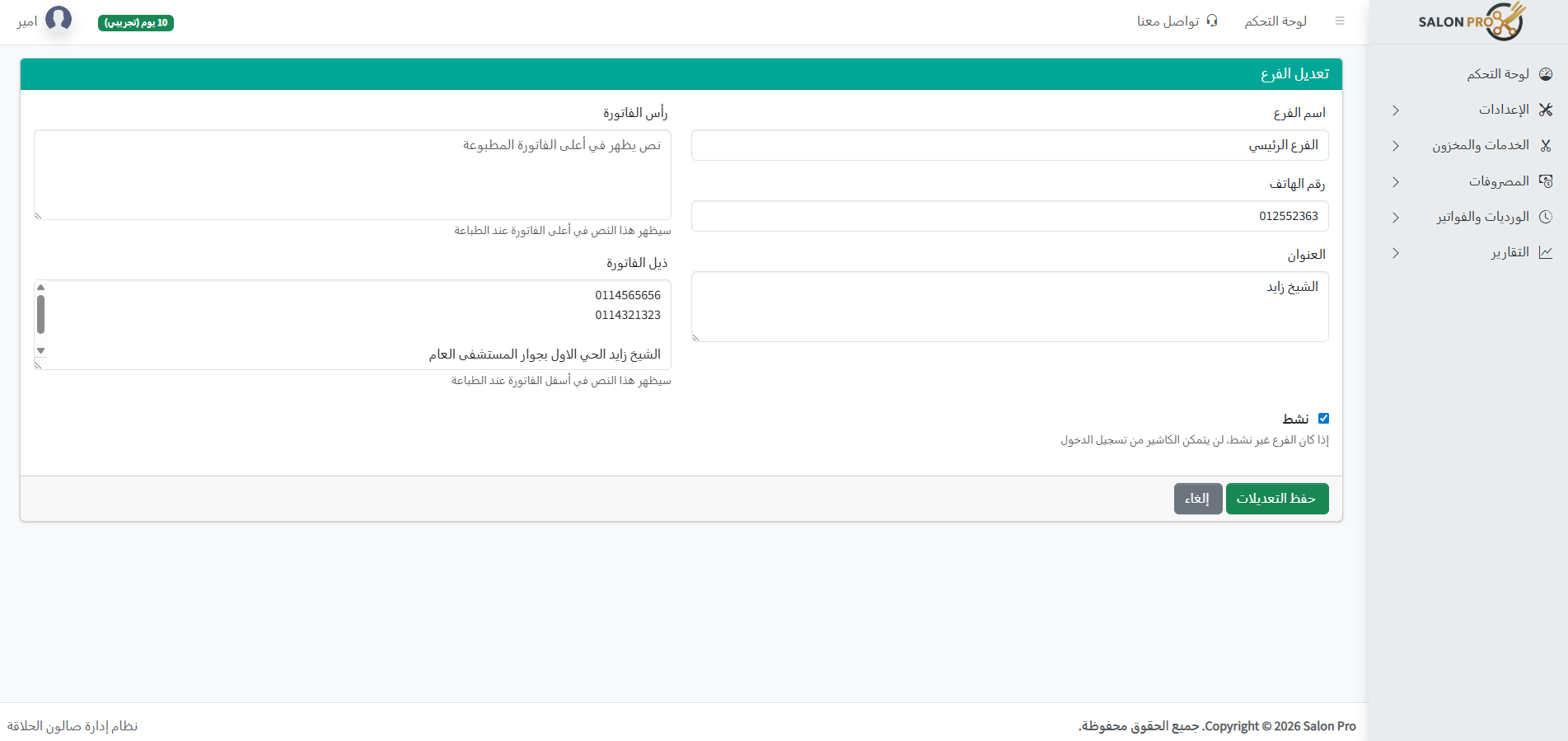The height and width of the screenshot is (741, 1568).
Task: Click the chart icon beside التقارير
Action: tap(1546, 252)
